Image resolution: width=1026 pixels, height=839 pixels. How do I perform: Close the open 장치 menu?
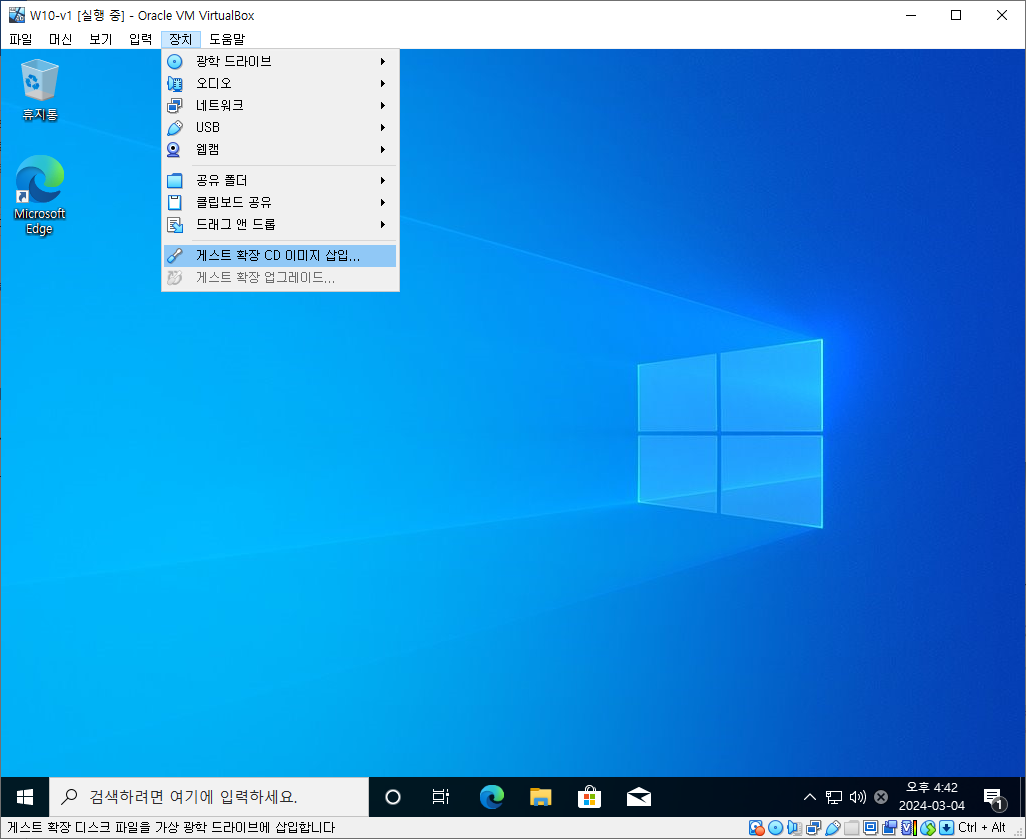(181, 39)
